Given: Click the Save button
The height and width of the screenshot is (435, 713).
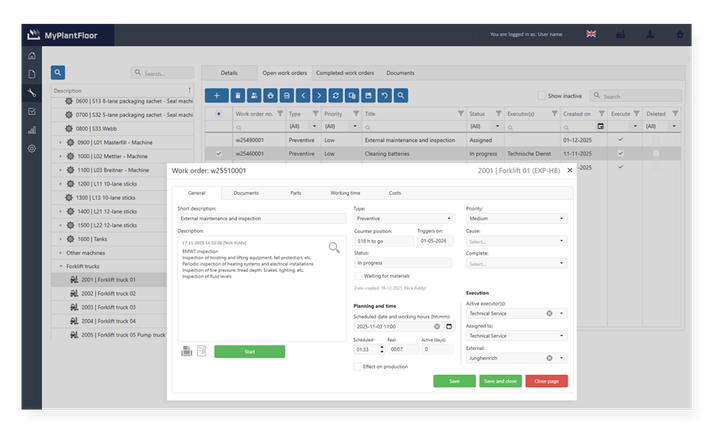Looking at the screenshot, I should [454, 381].
